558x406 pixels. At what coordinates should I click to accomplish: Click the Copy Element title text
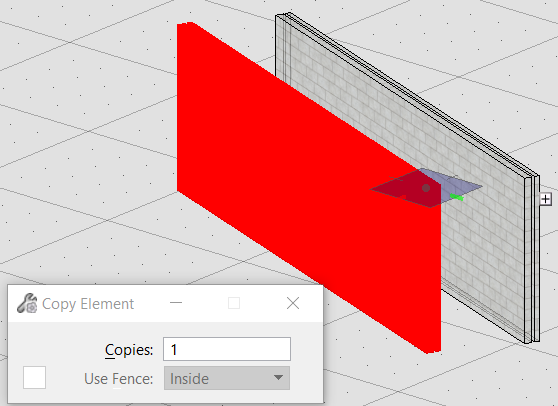click(x=88, y=304)
